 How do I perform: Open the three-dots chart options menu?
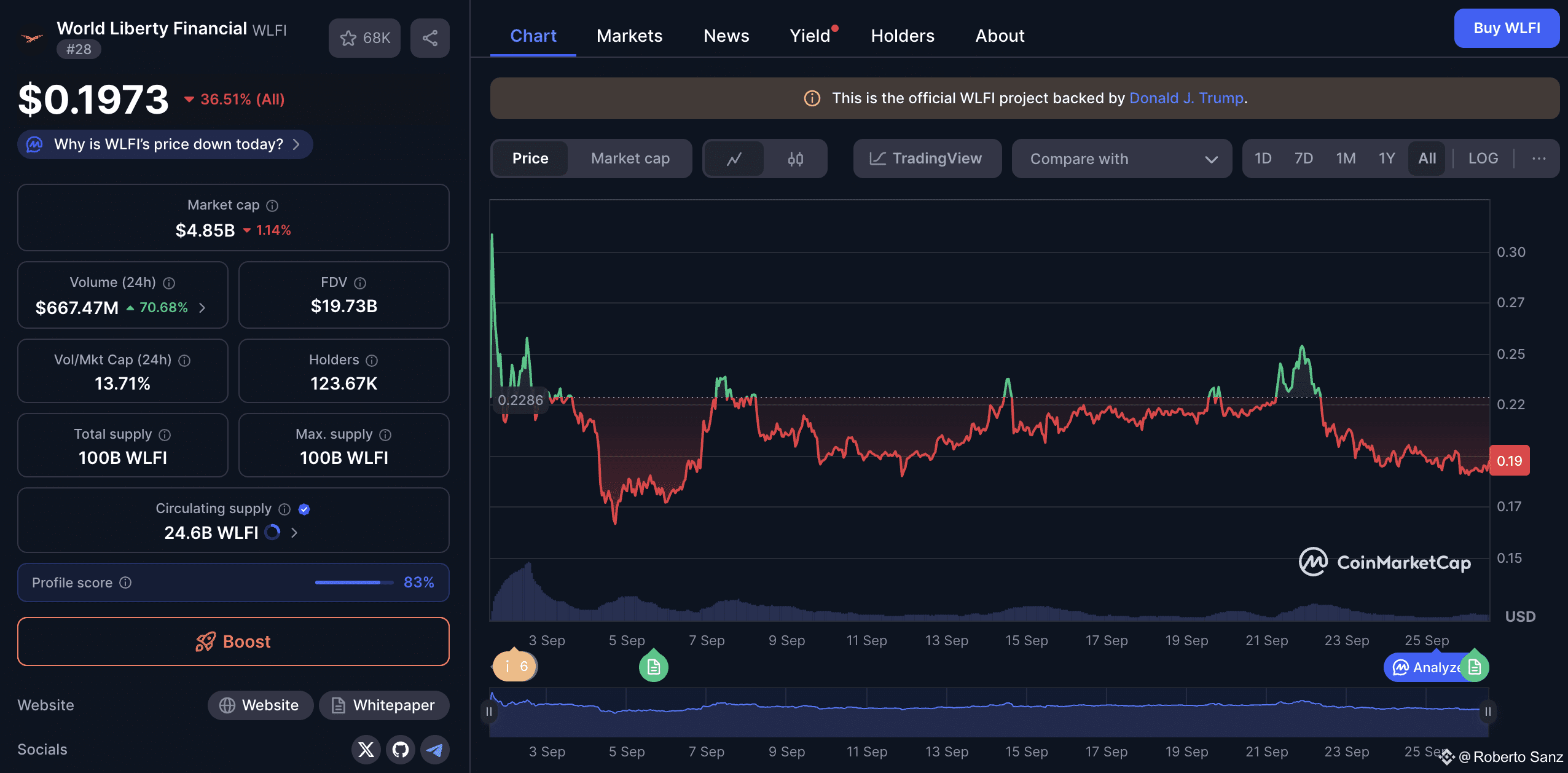(1539, 159)
